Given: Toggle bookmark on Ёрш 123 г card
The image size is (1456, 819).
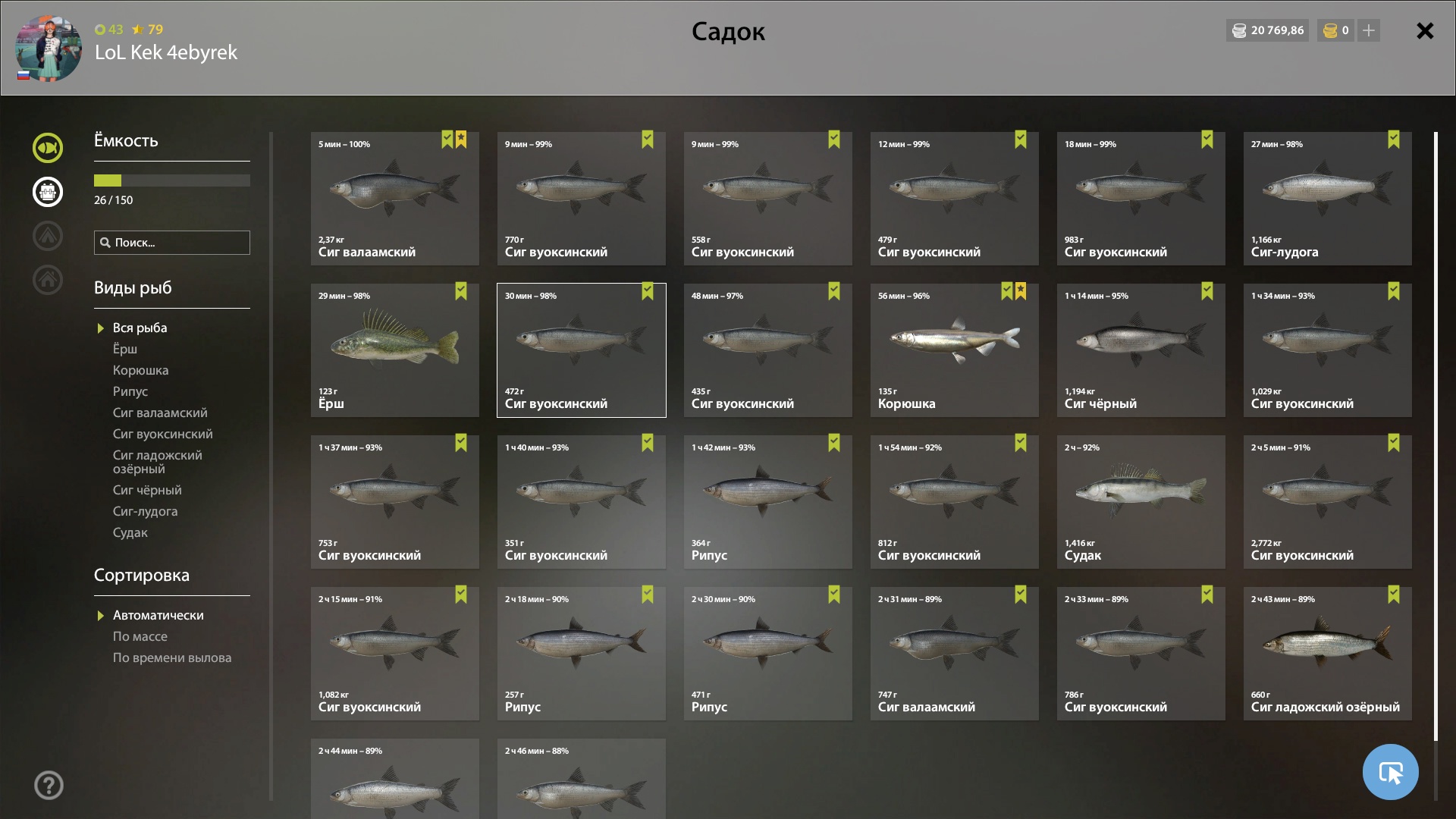Looking at the screenshot, I should [x=461, y=291].
